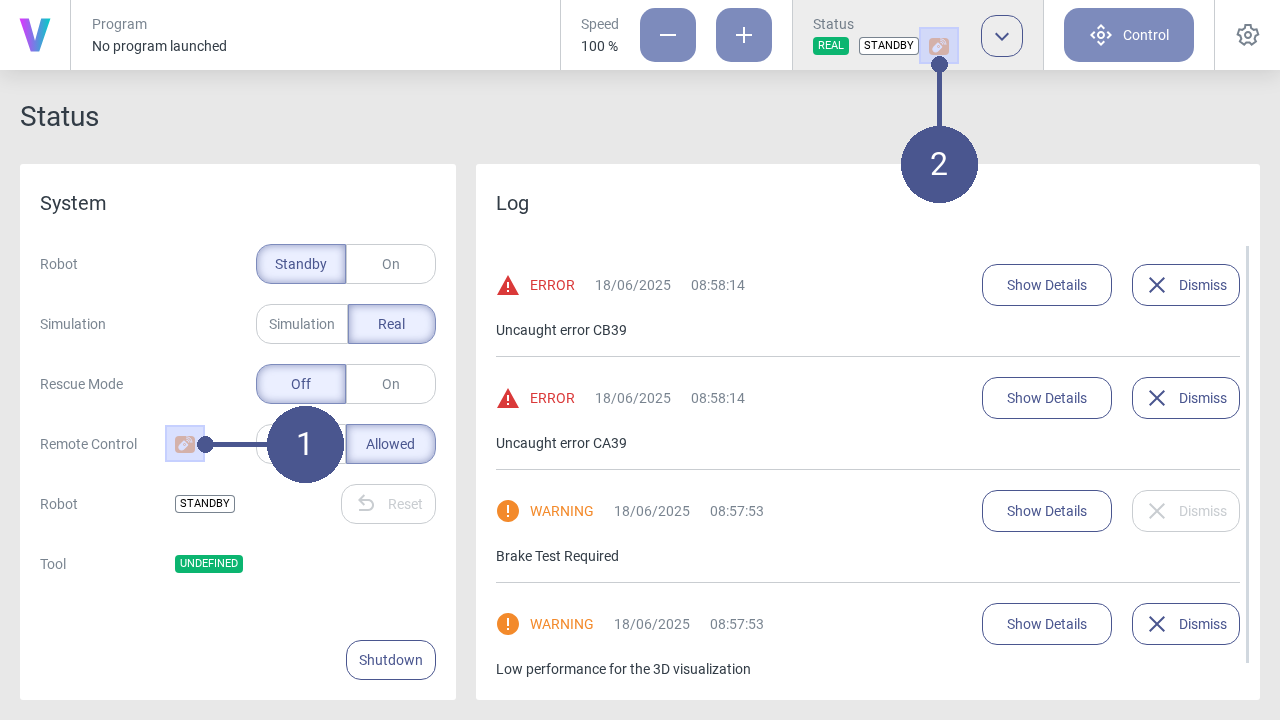Switch Robot to On

click(x=390, y=264)
